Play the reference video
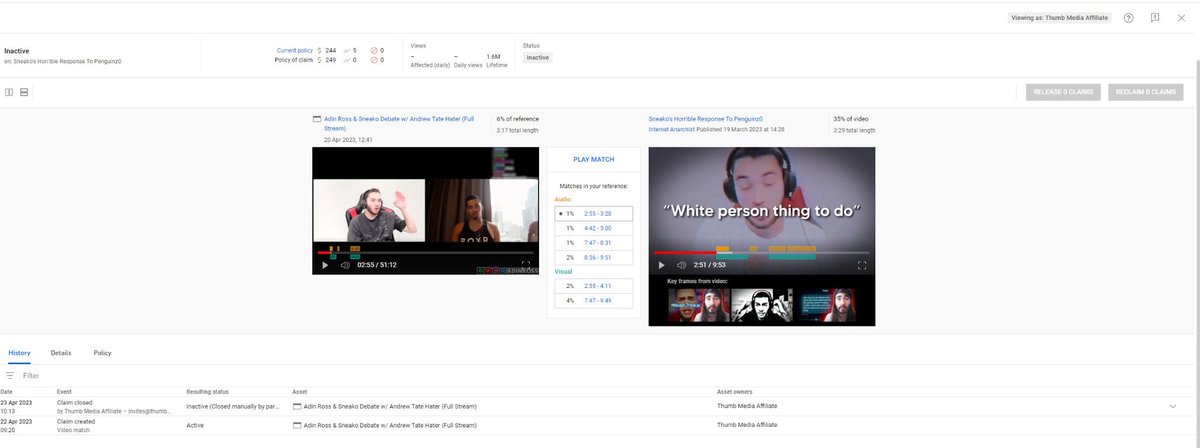Viewport: 1200px width, 448px height. 325,265
